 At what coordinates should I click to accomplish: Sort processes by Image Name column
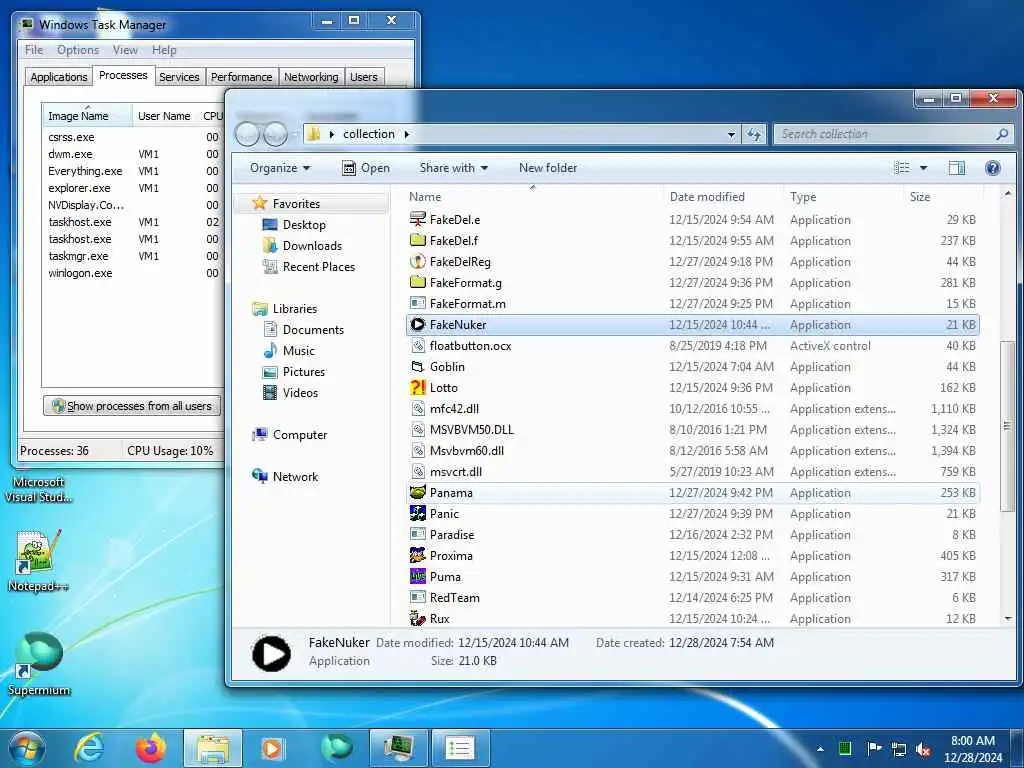[x=87, y=116]
